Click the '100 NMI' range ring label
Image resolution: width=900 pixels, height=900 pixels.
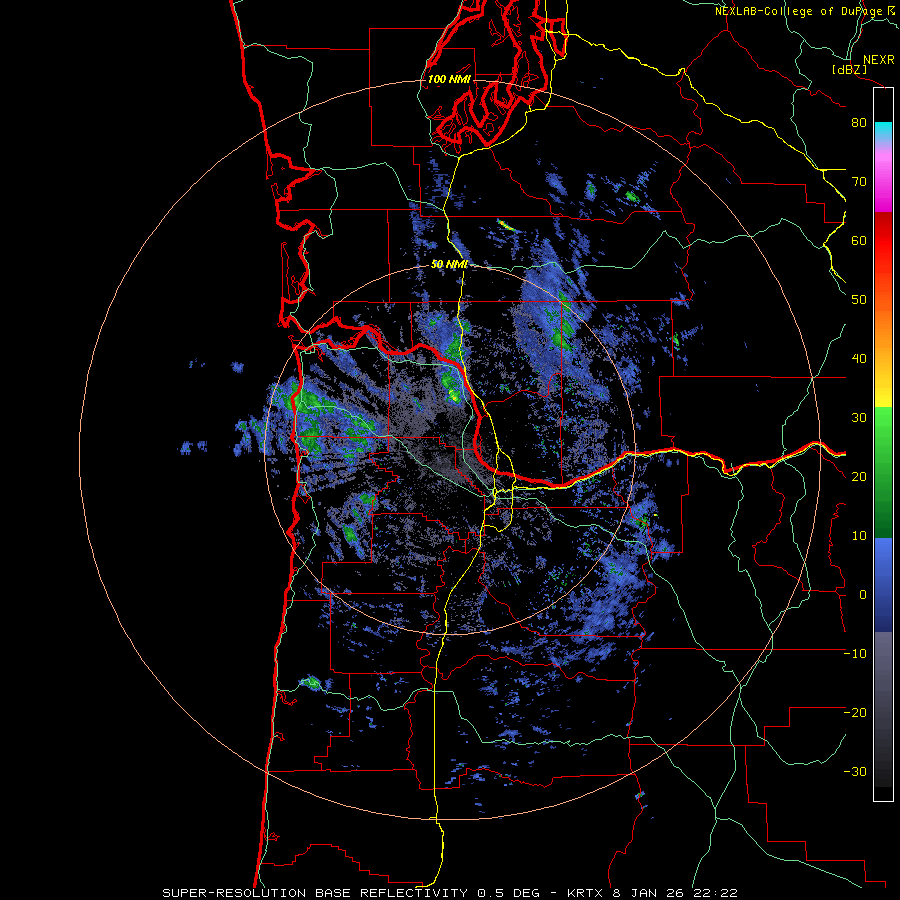coord(449,79)
